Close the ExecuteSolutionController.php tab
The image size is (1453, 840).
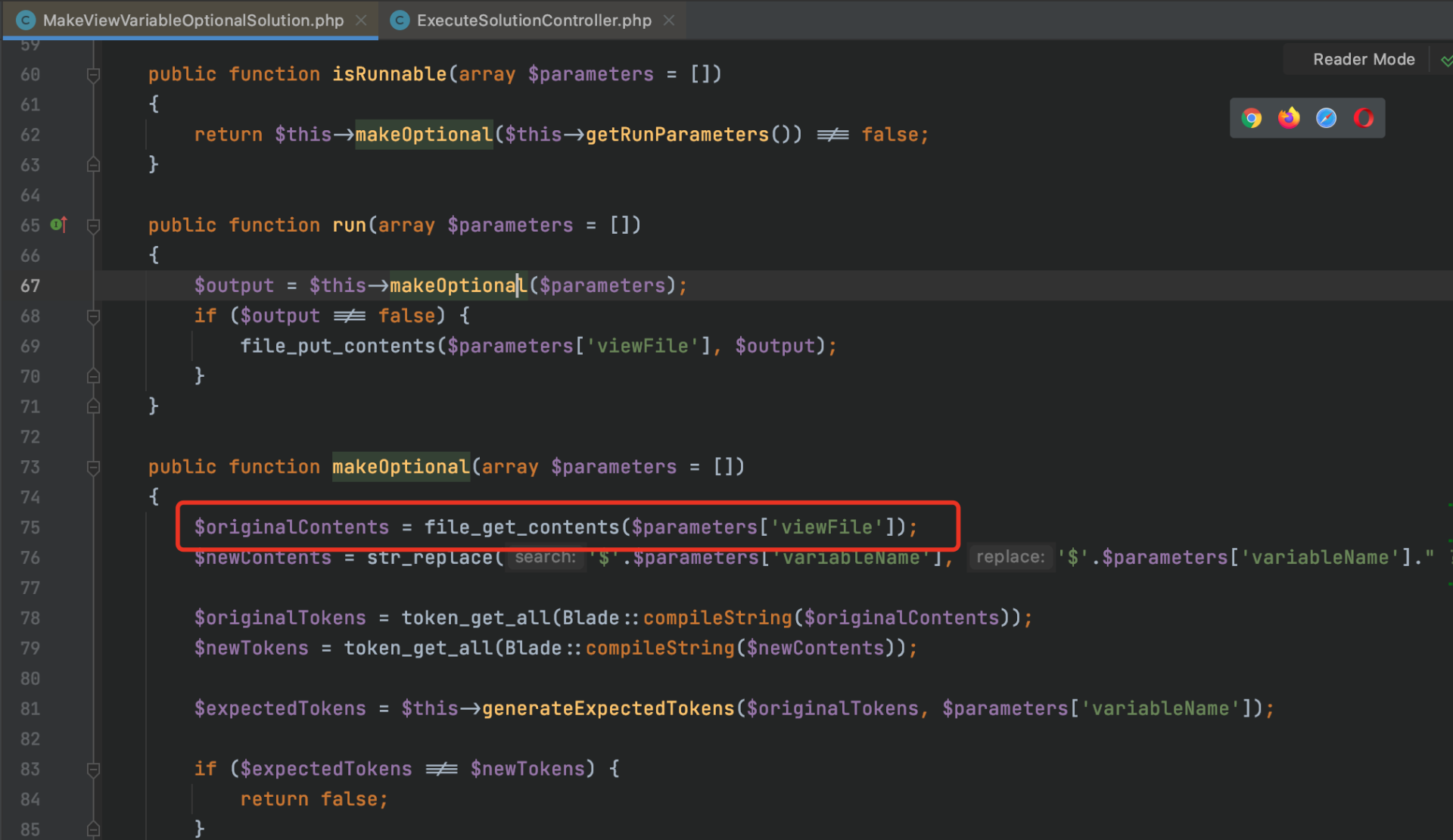(x=669, y=20)
